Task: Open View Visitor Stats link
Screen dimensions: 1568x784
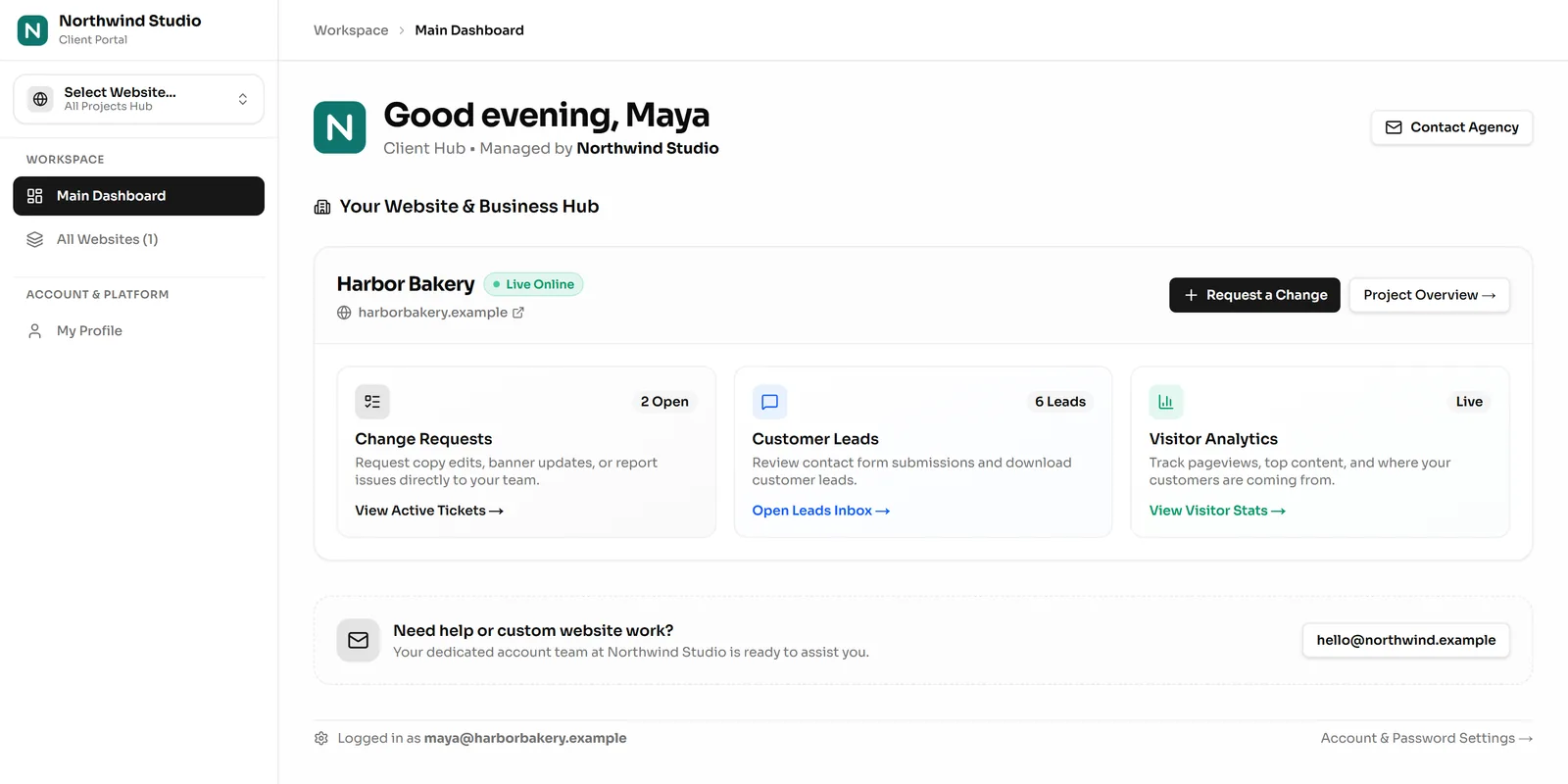Action: click(1217, 511)
